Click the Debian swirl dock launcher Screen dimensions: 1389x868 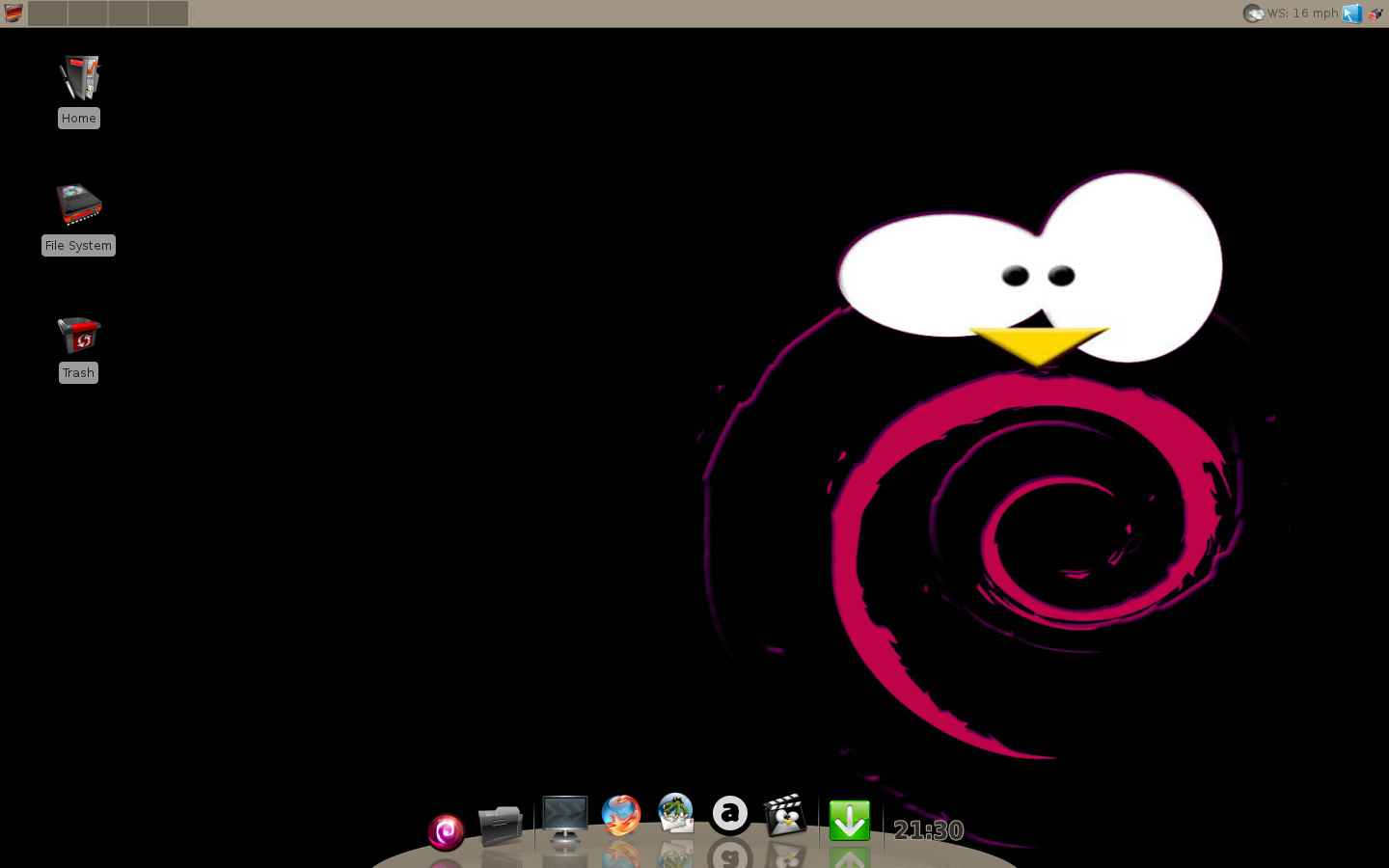(446, 831)
